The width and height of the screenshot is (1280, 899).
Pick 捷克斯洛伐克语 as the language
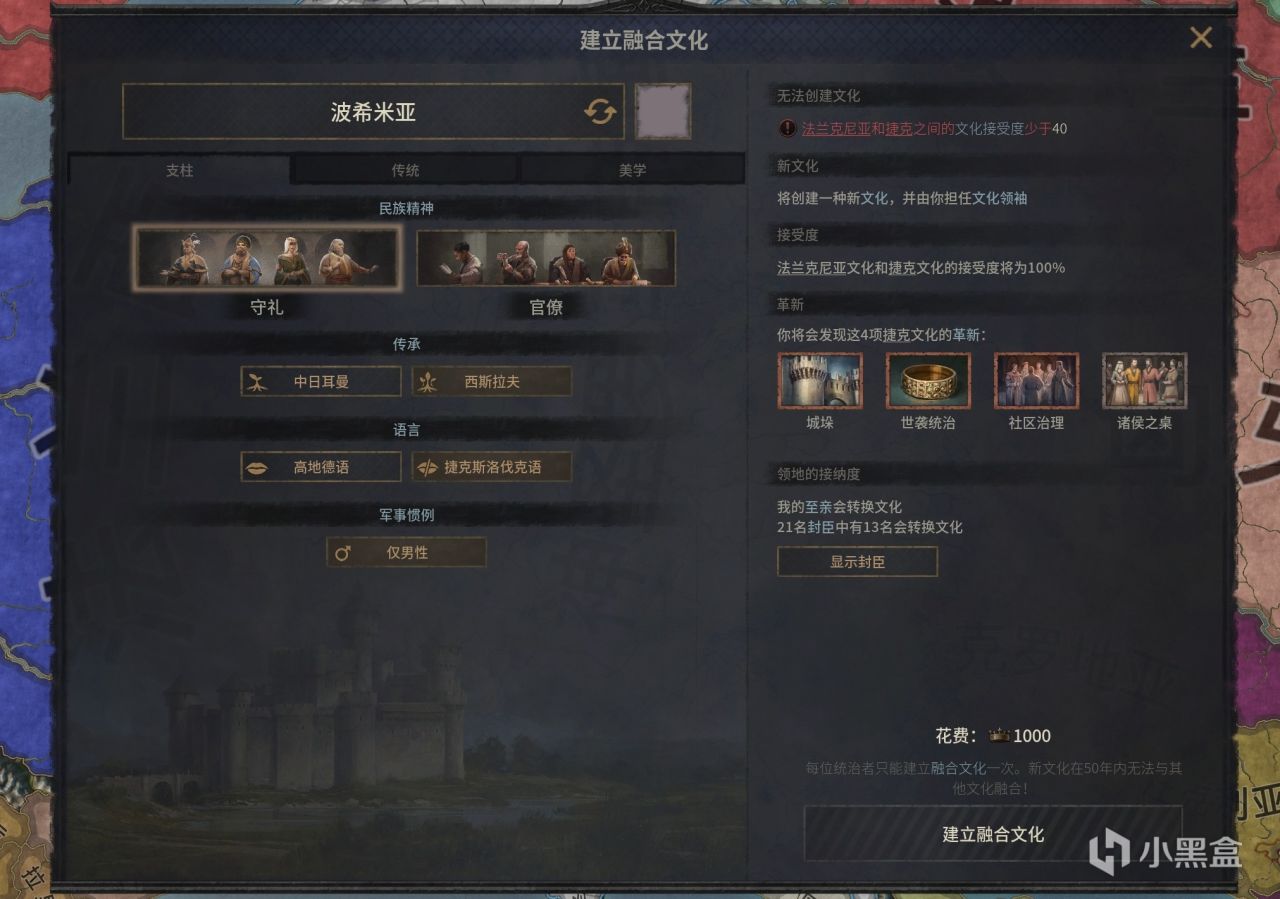(491, 467)
